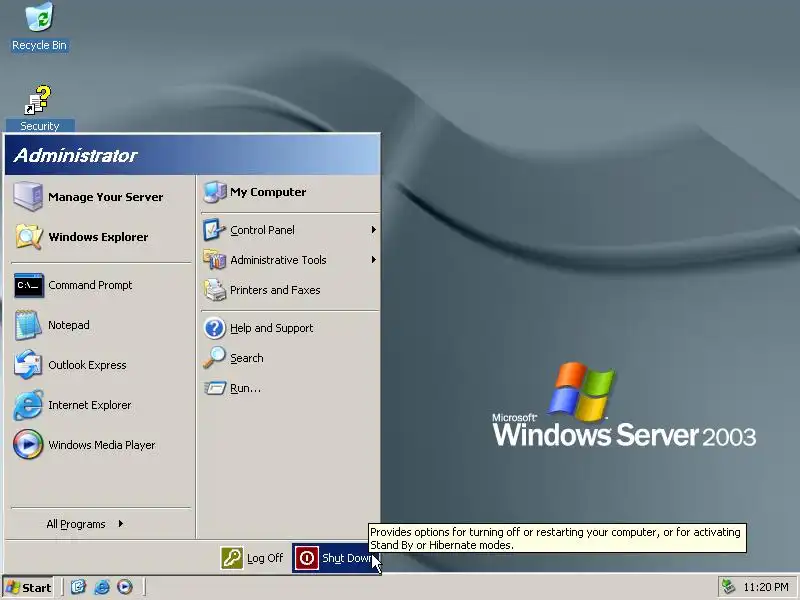Image resolution: width=800 pixels, height=600 pixels.
Task: Click the Administrative Tools icon
Action: [x=214, y=260]
